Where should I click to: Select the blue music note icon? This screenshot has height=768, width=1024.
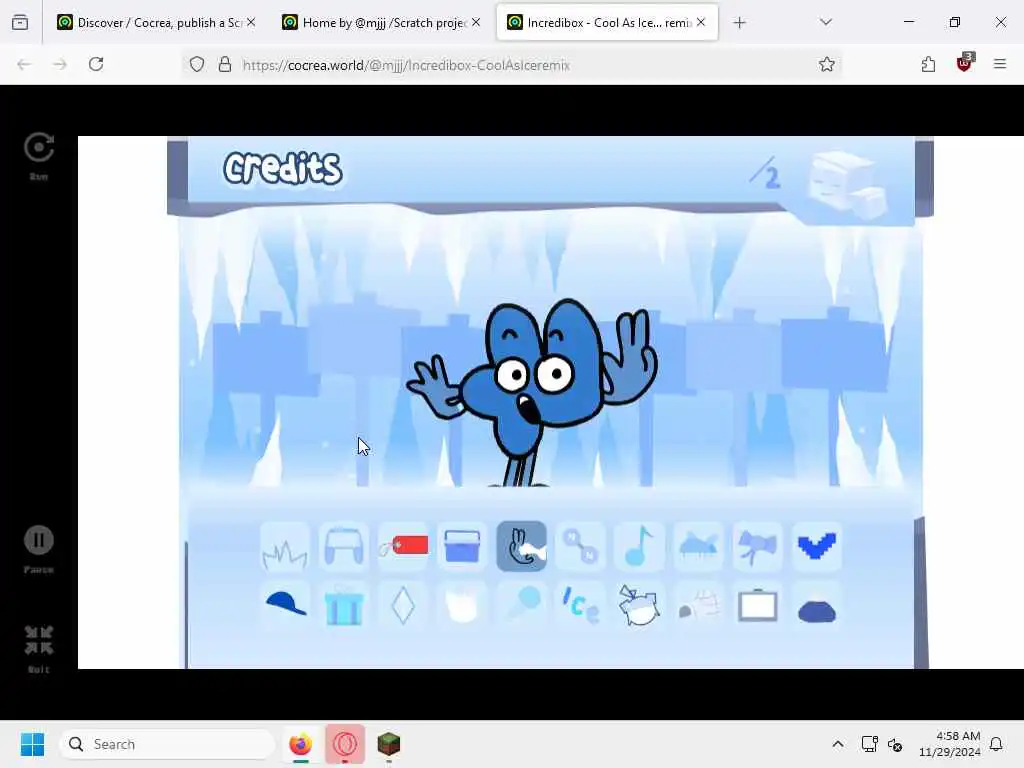(639, 547)
